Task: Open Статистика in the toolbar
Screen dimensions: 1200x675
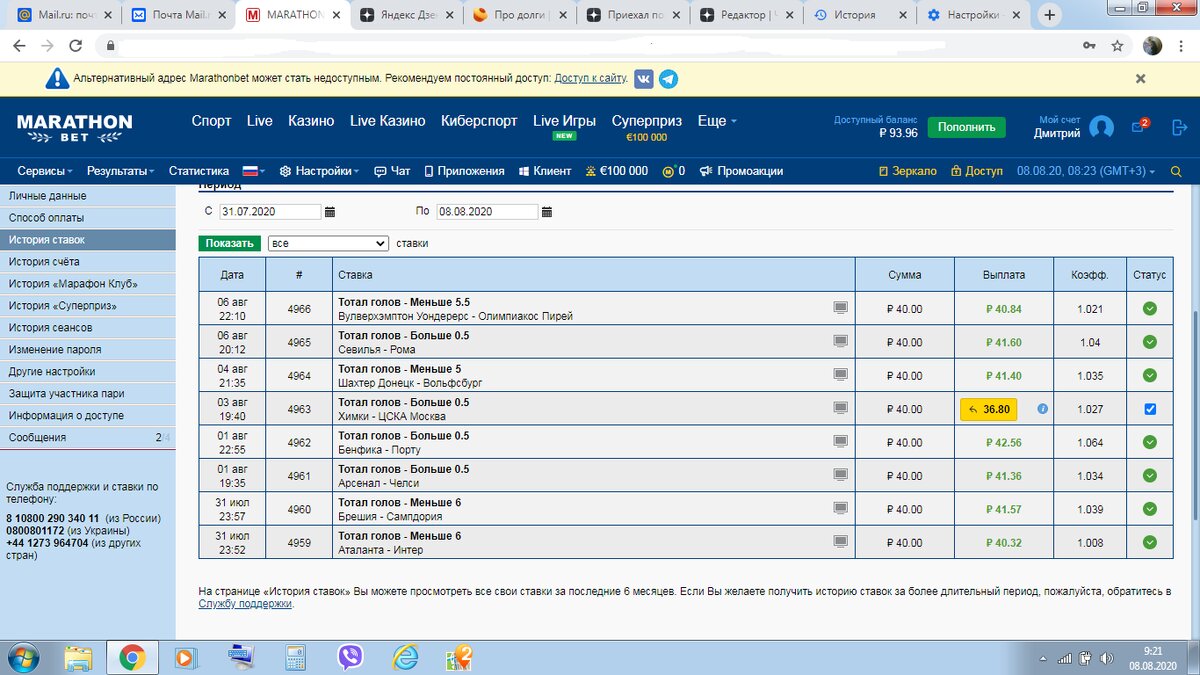Action: (198, 171)
